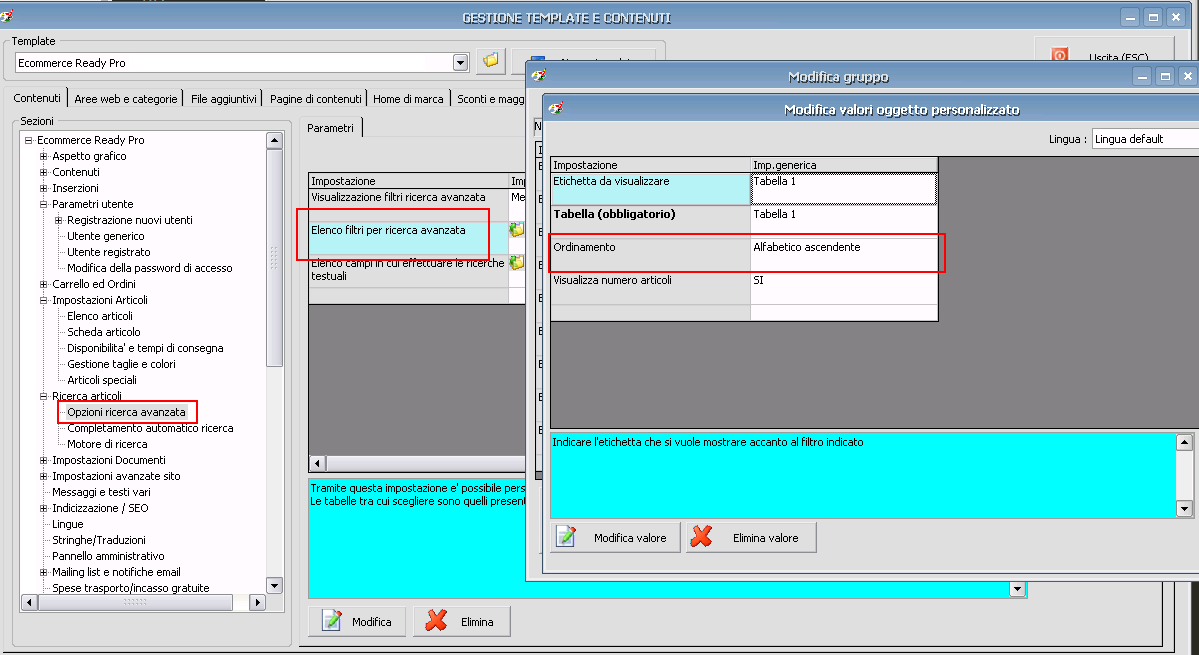Select Utente registrato tree item
1199x655 pixels.
(109, 252)
